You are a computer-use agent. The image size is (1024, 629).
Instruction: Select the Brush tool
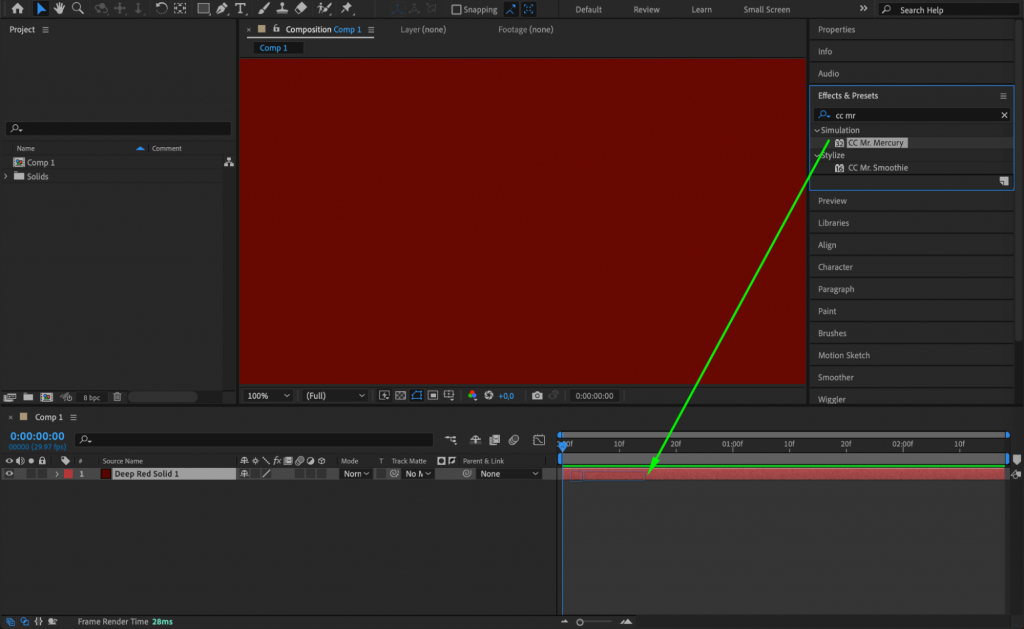click(262, 9)
